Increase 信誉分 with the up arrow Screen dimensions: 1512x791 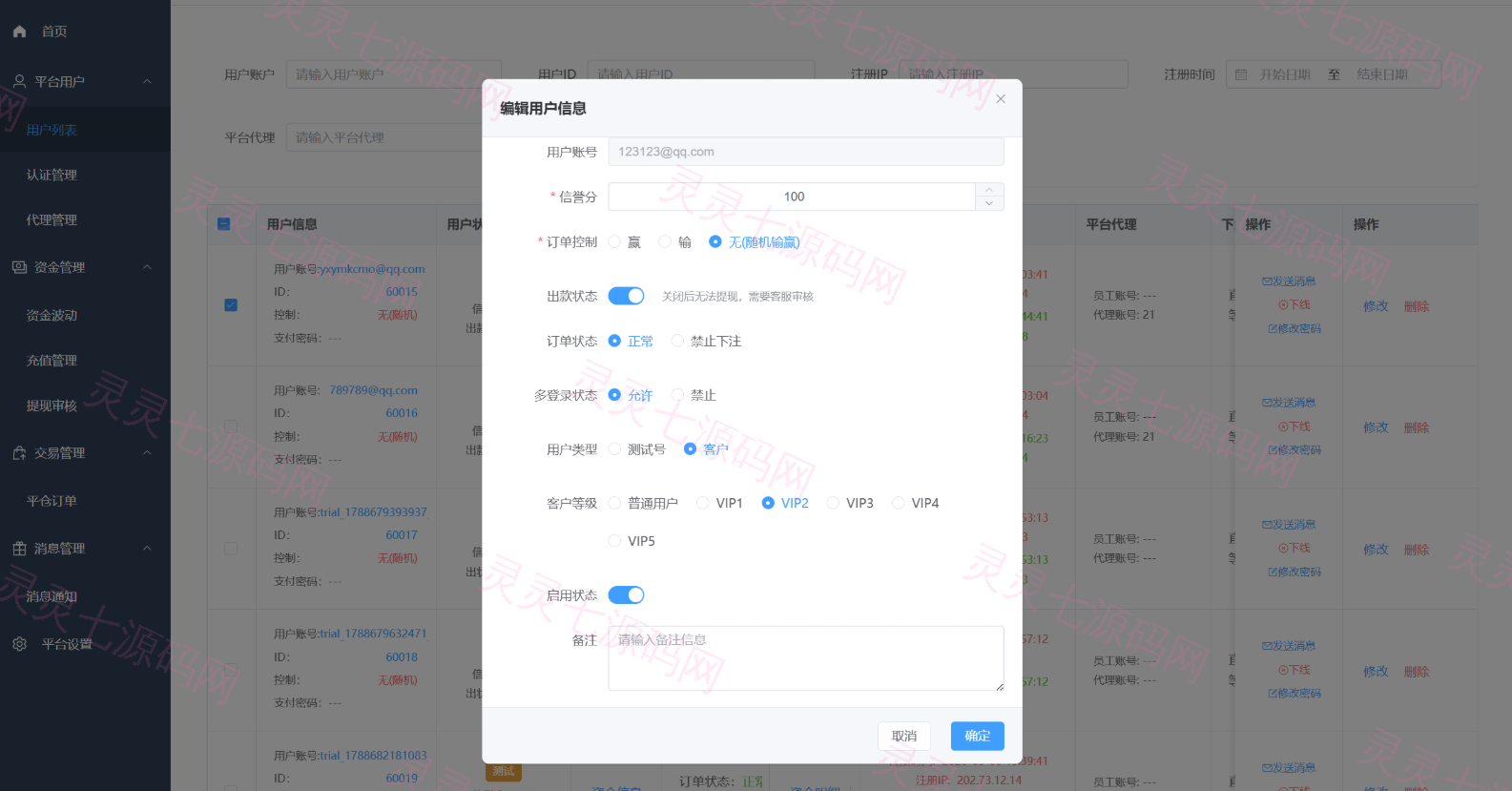[989, 190]
